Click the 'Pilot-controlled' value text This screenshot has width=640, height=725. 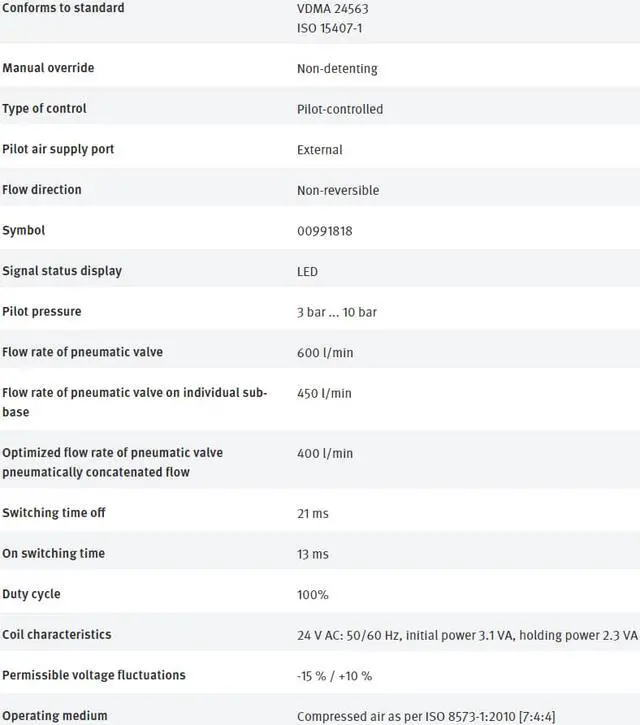(340, 109)
